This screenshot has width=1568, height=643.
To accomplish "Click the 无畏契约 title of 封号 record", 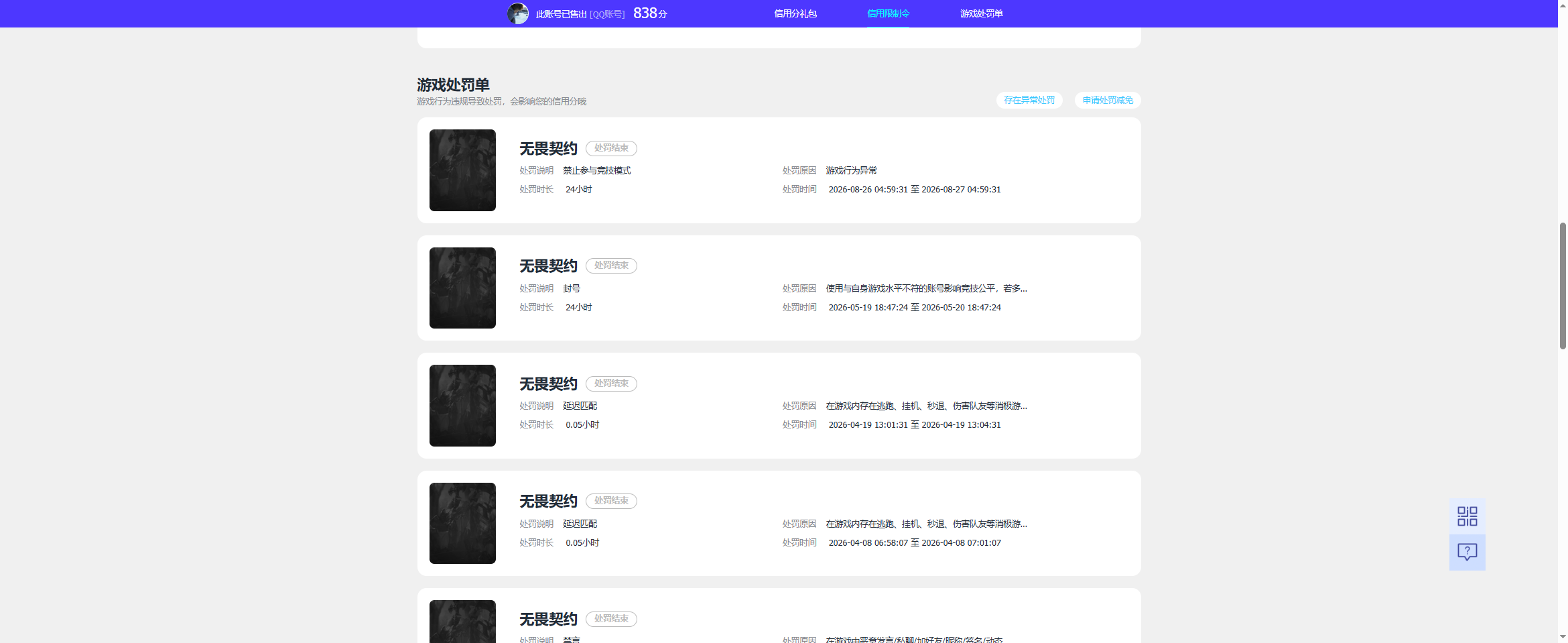I will [x=548, y=266].
